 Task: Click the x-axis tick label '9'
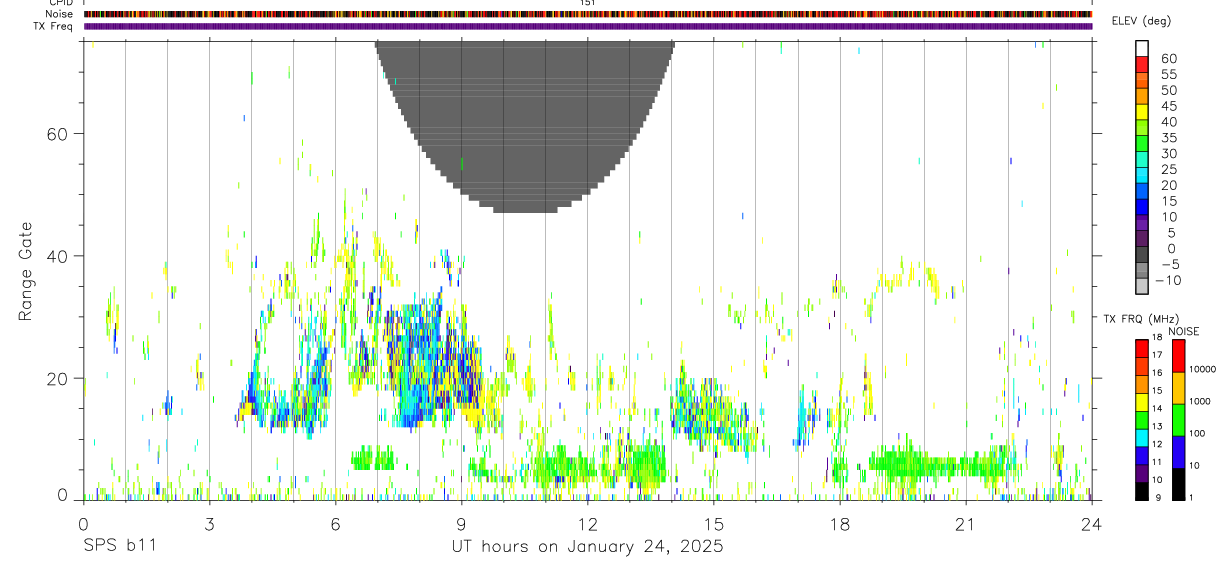(461, 523)
